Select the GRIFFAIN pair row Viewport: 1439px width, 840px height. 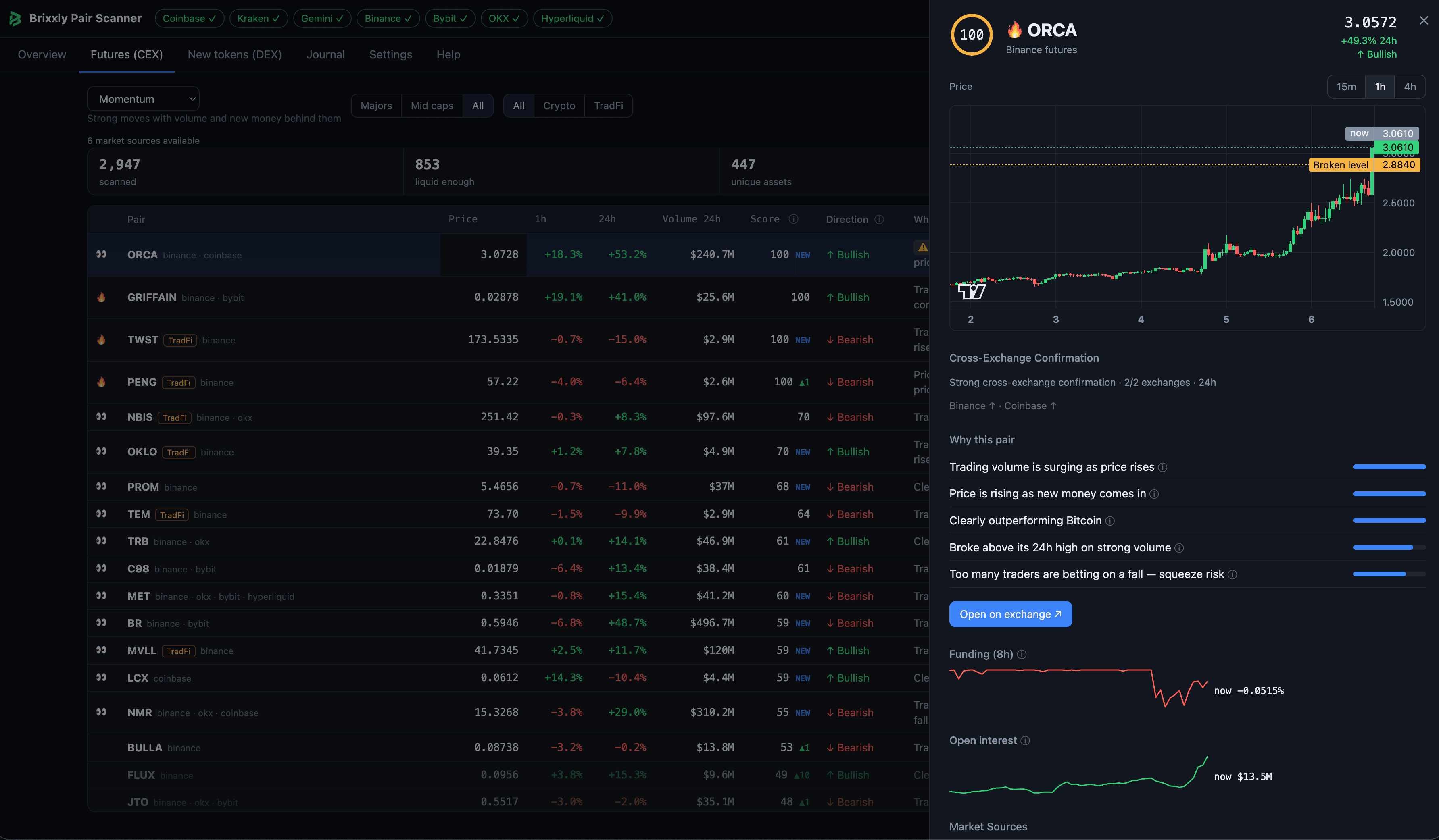tap(508, 297)
